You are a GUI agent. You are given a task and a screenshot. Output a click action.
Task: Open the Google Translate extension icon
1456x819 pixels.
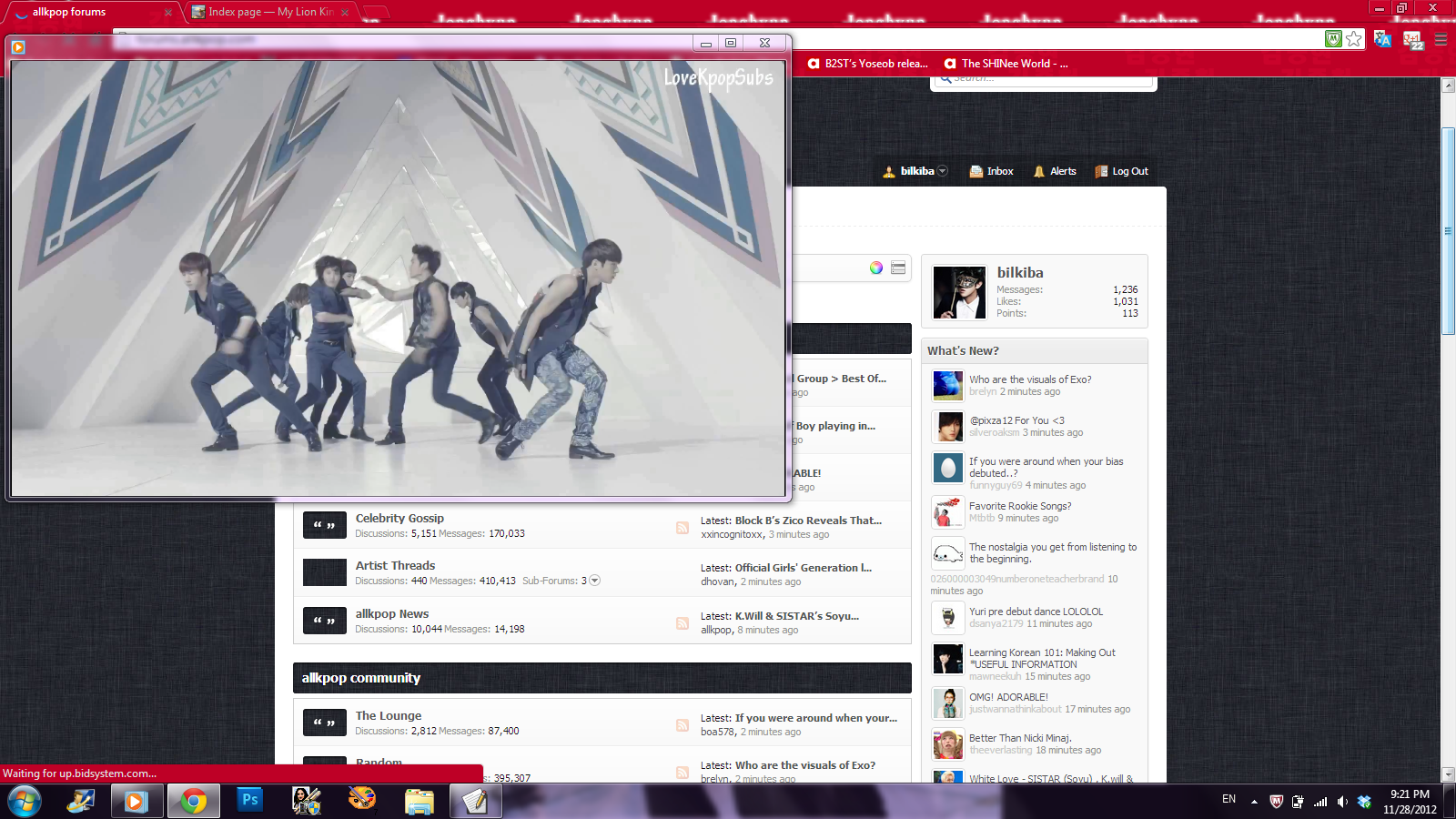1383,38
